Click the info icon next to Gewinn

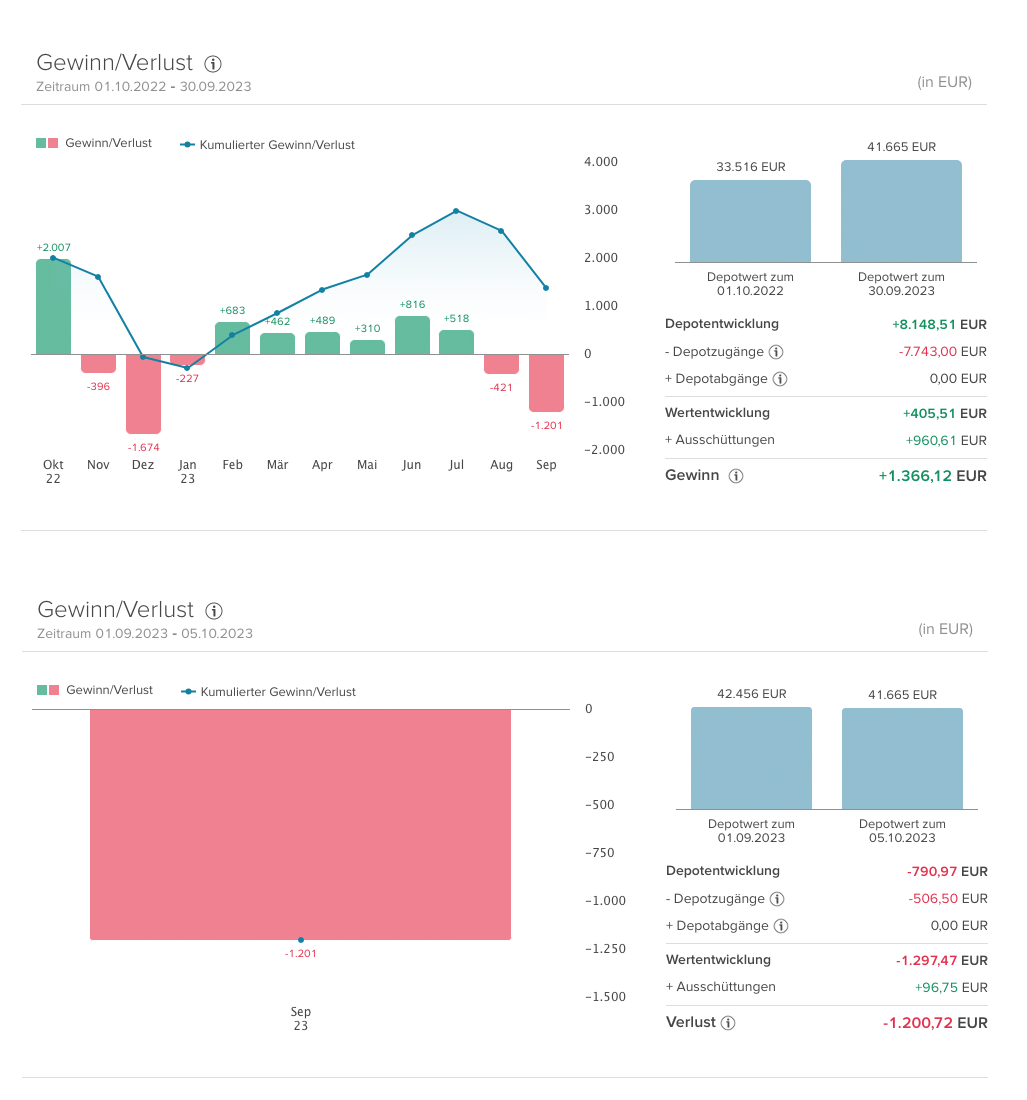pyautogui.click(x=736, y=476)
